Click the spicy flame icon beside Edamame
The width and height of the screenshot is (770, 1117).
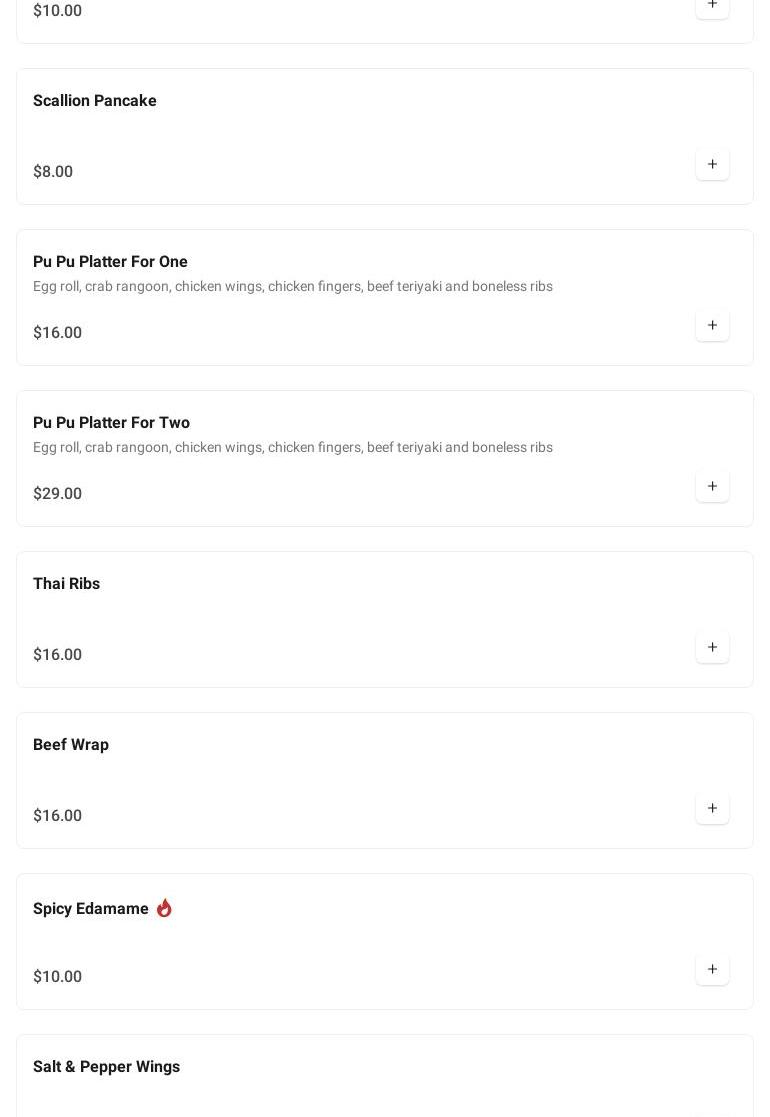164,908
